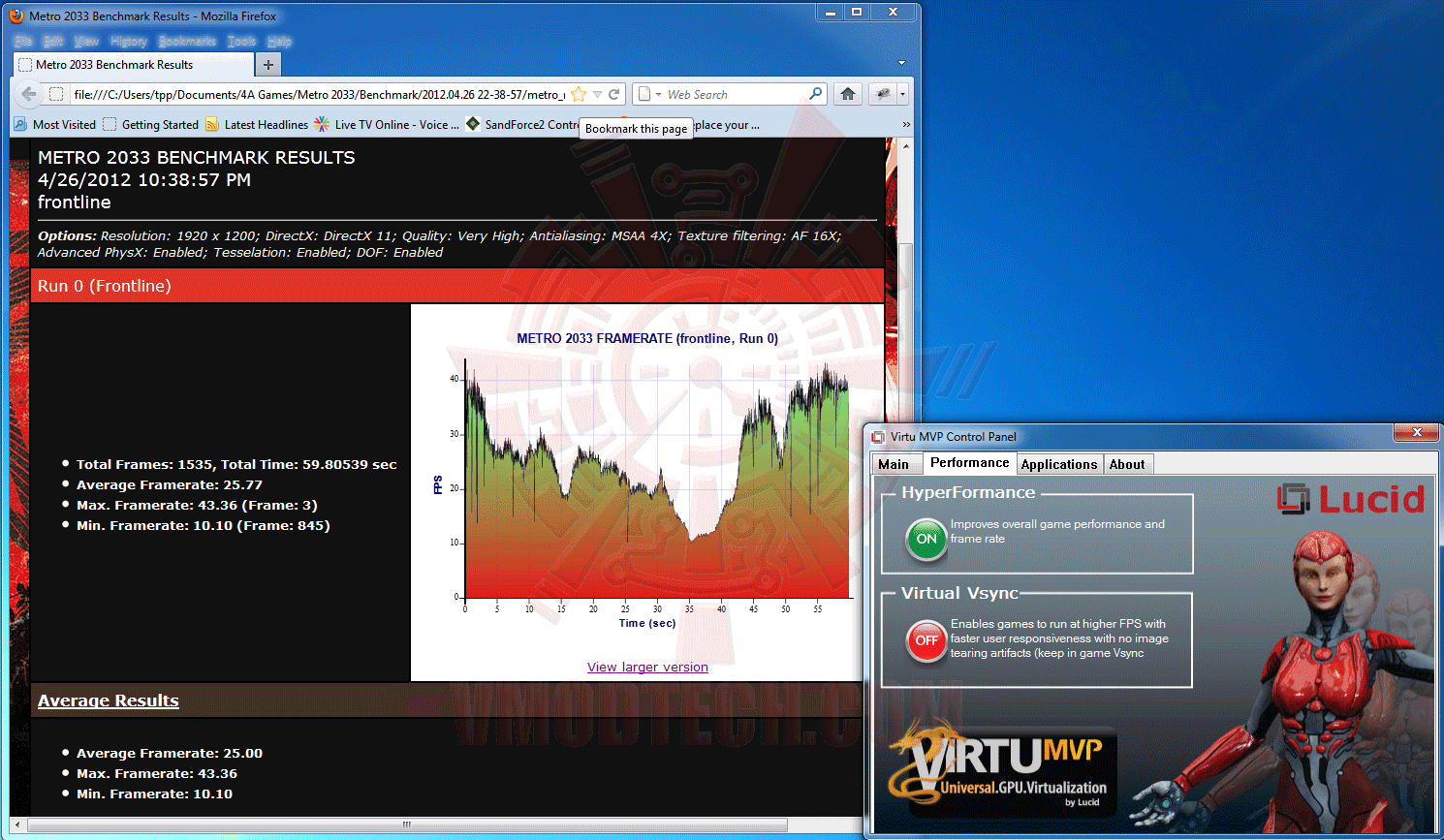
Task: Open the About tab in Virtu MVP
Action: 1127,464
